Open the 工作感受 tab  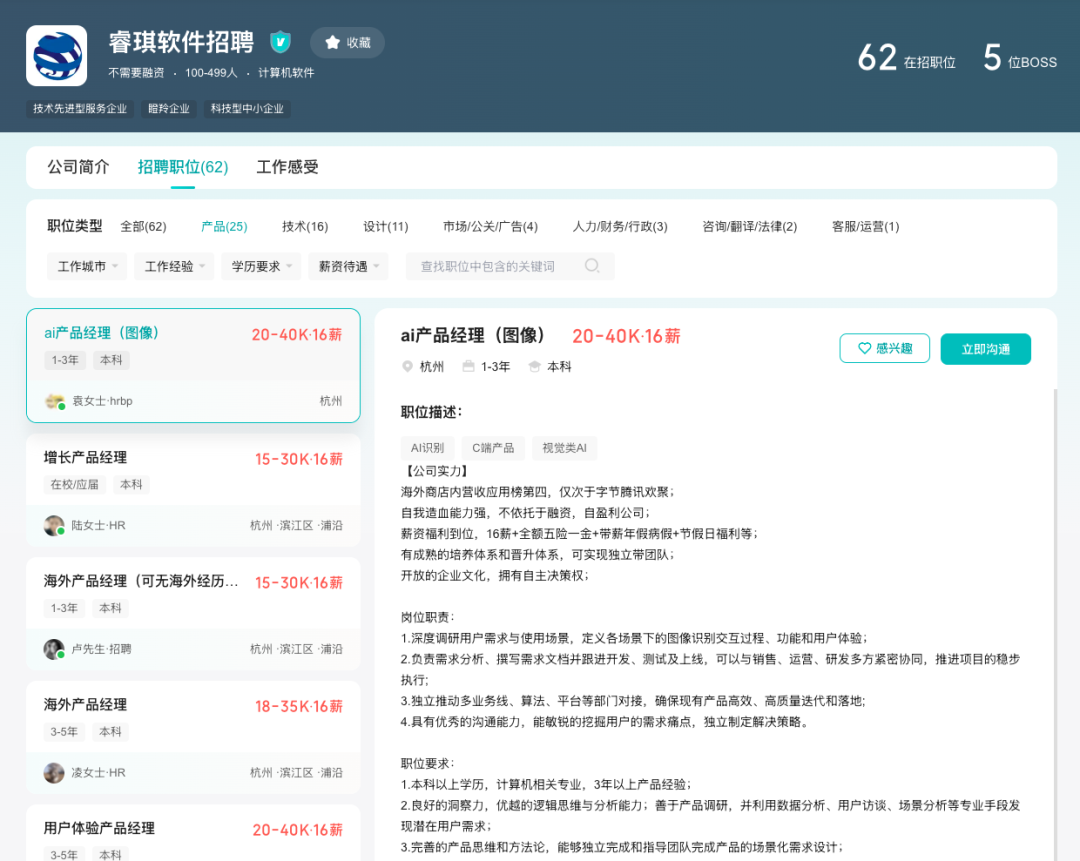[287, 167]
